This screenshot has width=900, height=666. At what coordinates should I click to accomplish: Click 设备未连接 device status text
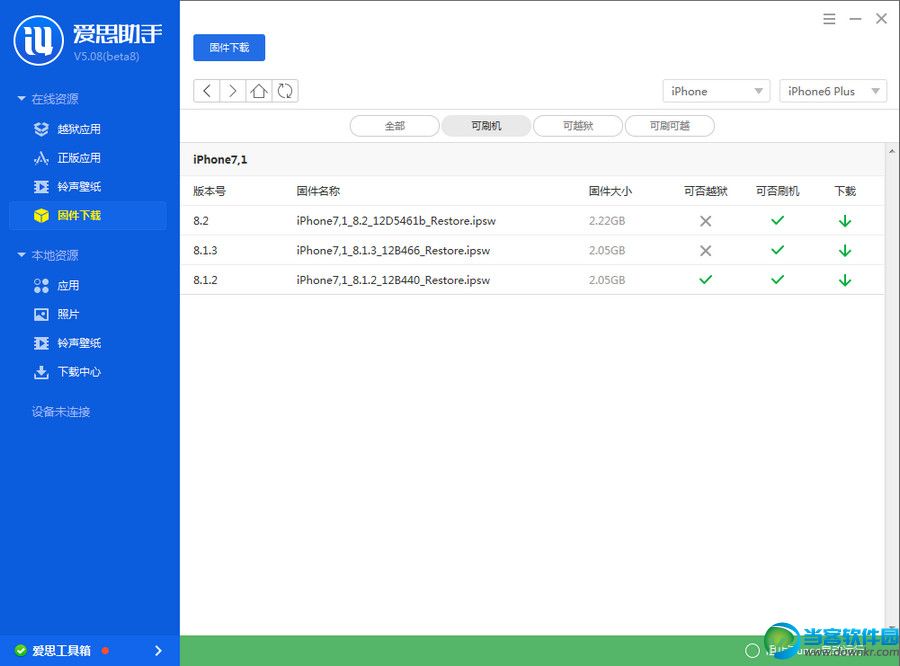61,412
